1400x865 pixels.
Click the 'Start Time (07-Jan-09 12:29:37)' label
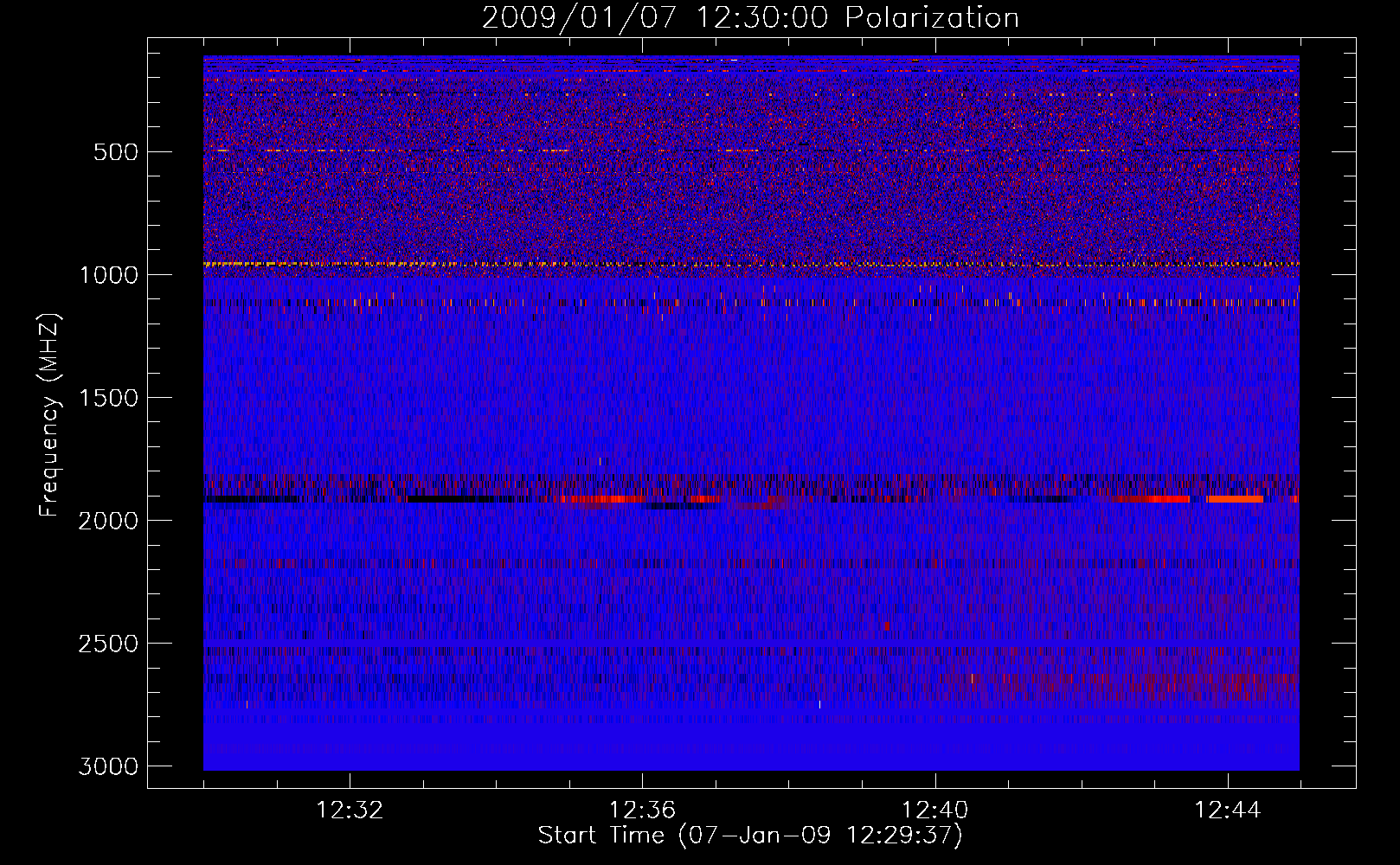750,836
